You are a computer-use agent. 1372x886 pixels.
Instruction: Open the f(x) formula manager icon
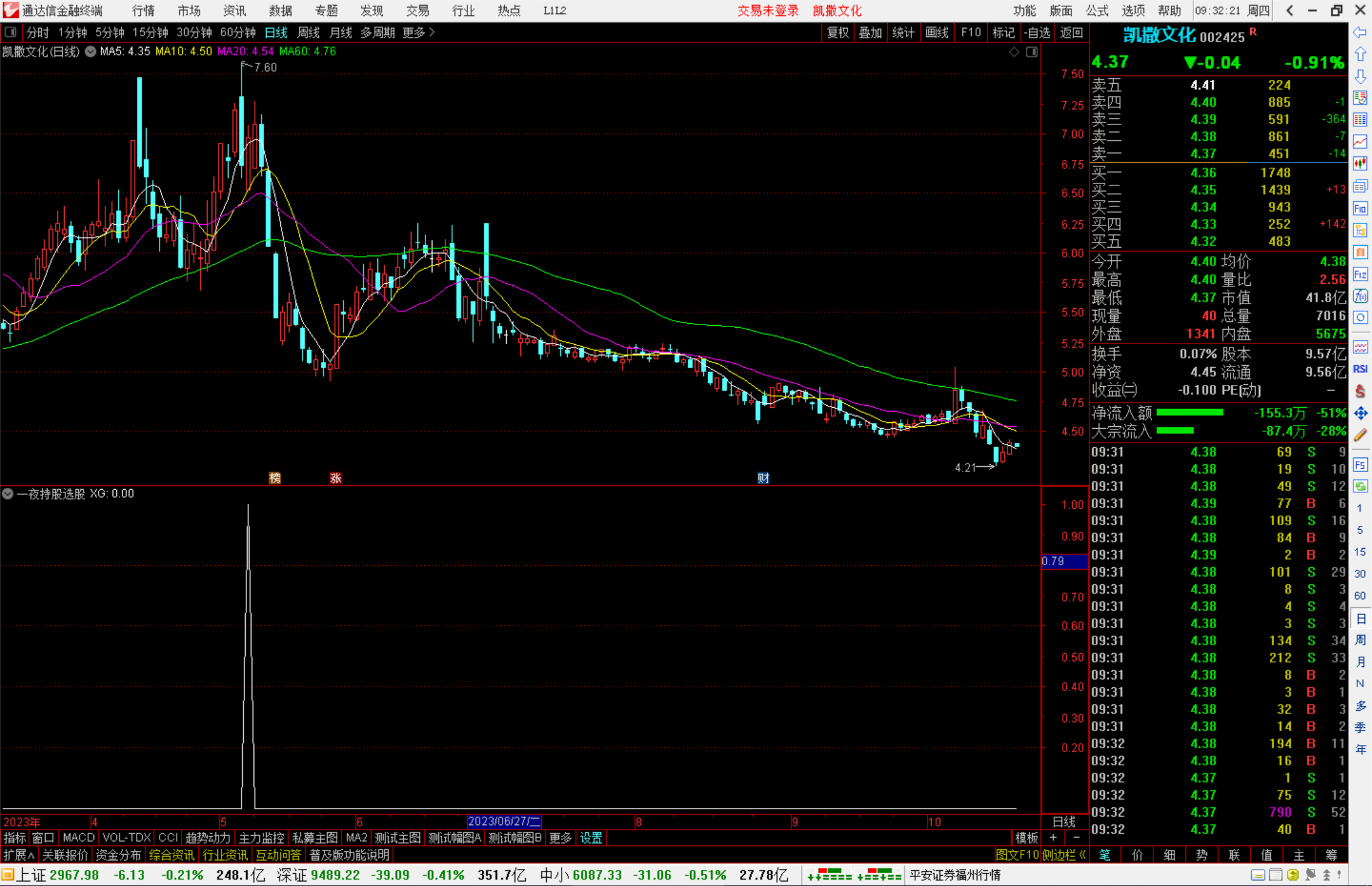point(1360,296)
